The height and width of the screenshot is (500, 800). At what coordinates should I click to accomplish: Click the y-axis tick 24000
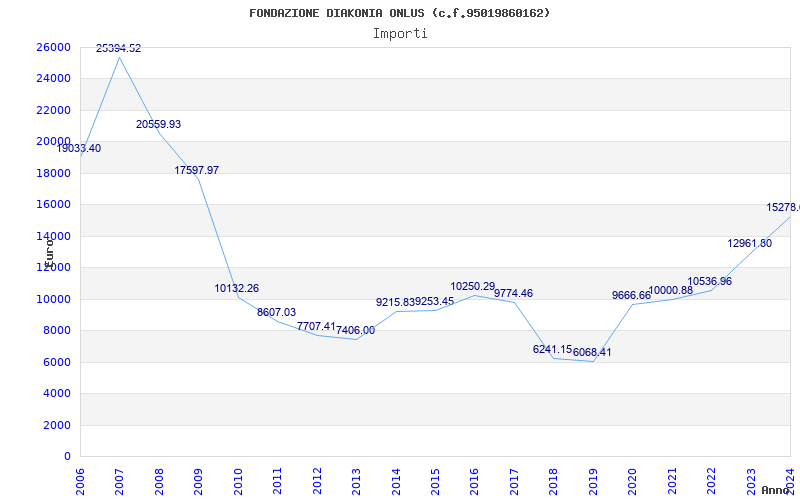tap(54, 79)
